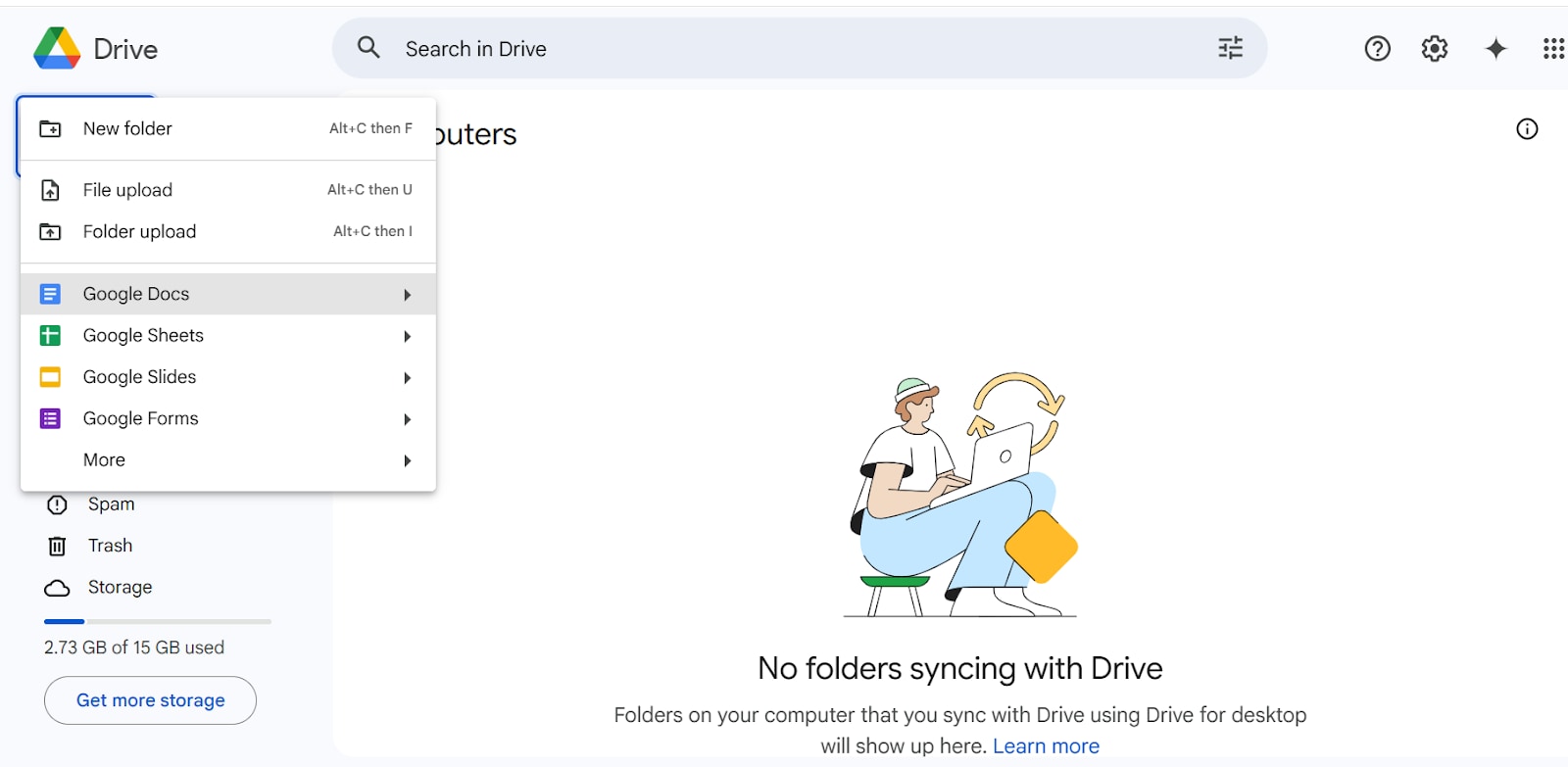Click the Folder upload icon
1568x767 pixels.
pos(50,231)
